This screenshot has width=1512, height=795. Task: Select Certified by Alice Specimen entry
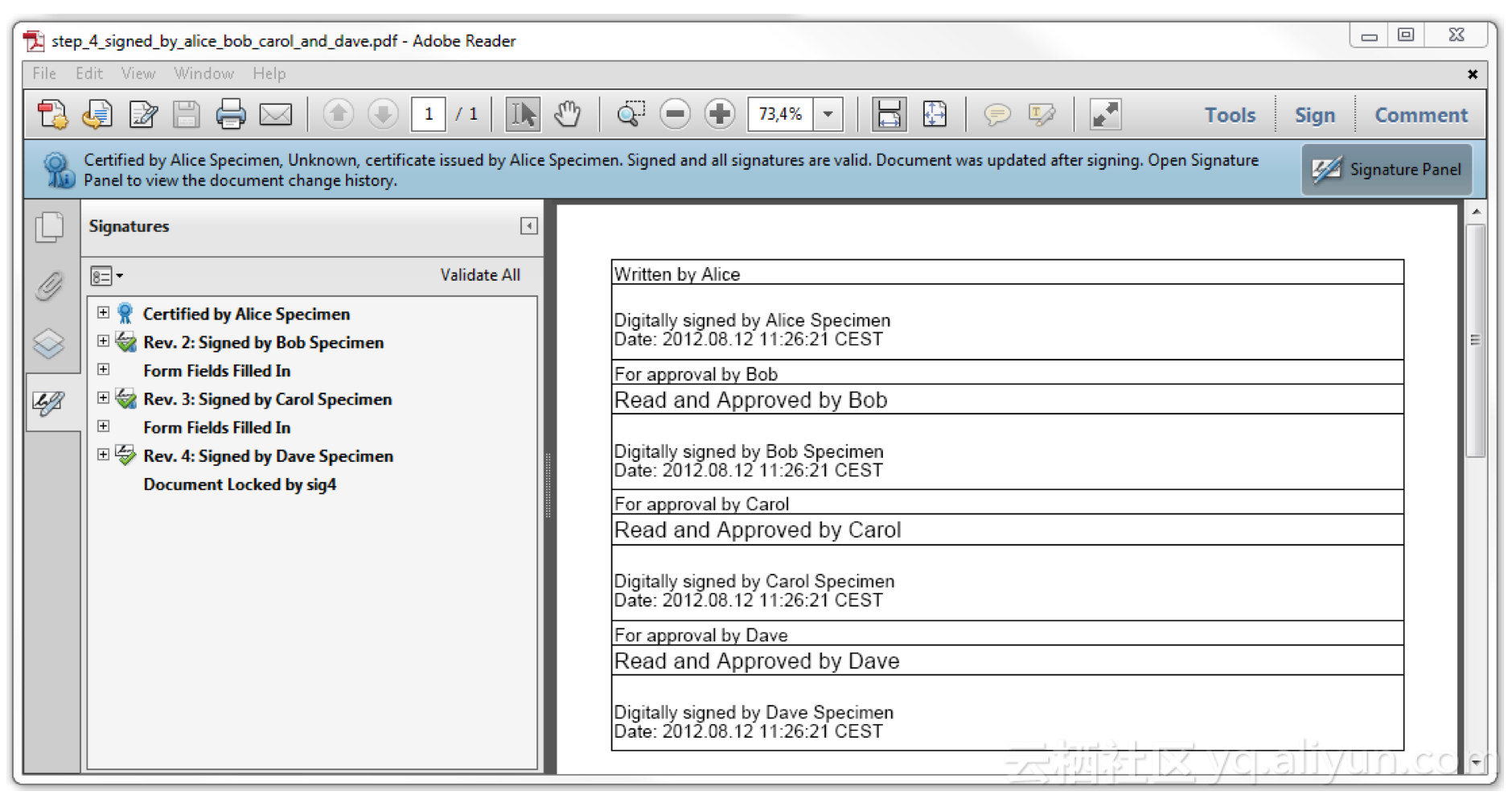click(x=246, y=314)
